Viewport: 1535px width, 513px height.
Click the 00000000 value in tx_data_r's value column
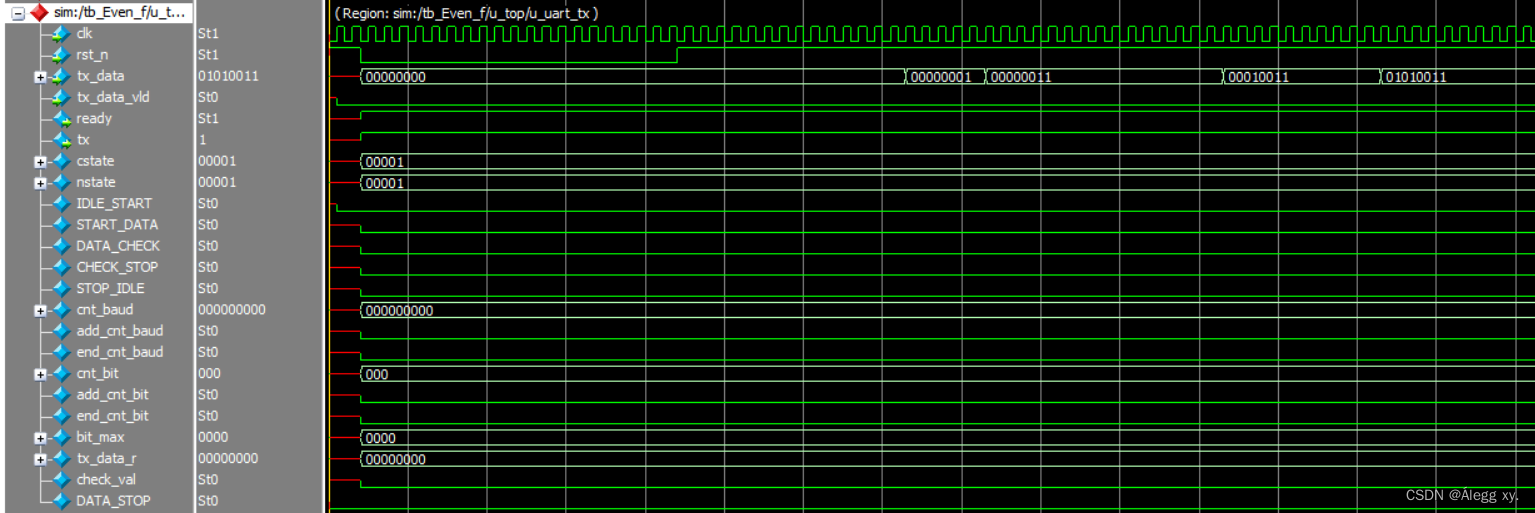coord(228,458)
